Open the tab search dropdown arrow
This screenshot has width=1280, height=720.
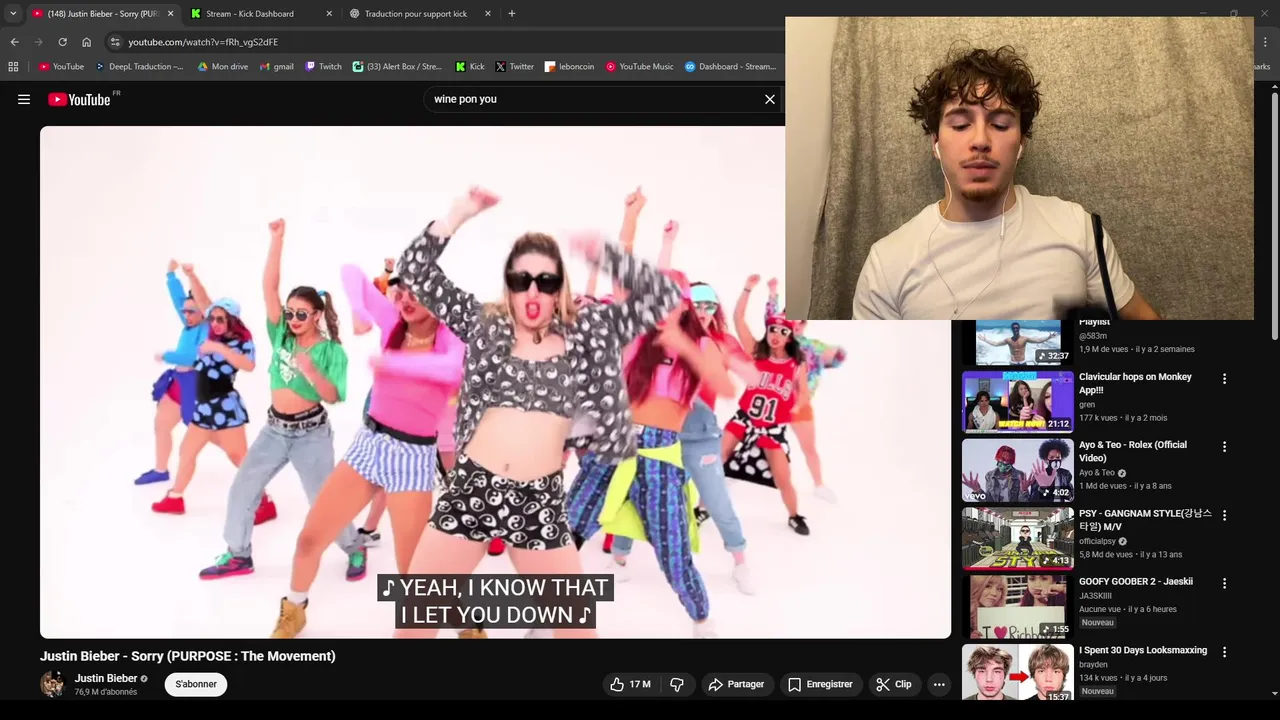pos(13,14)
